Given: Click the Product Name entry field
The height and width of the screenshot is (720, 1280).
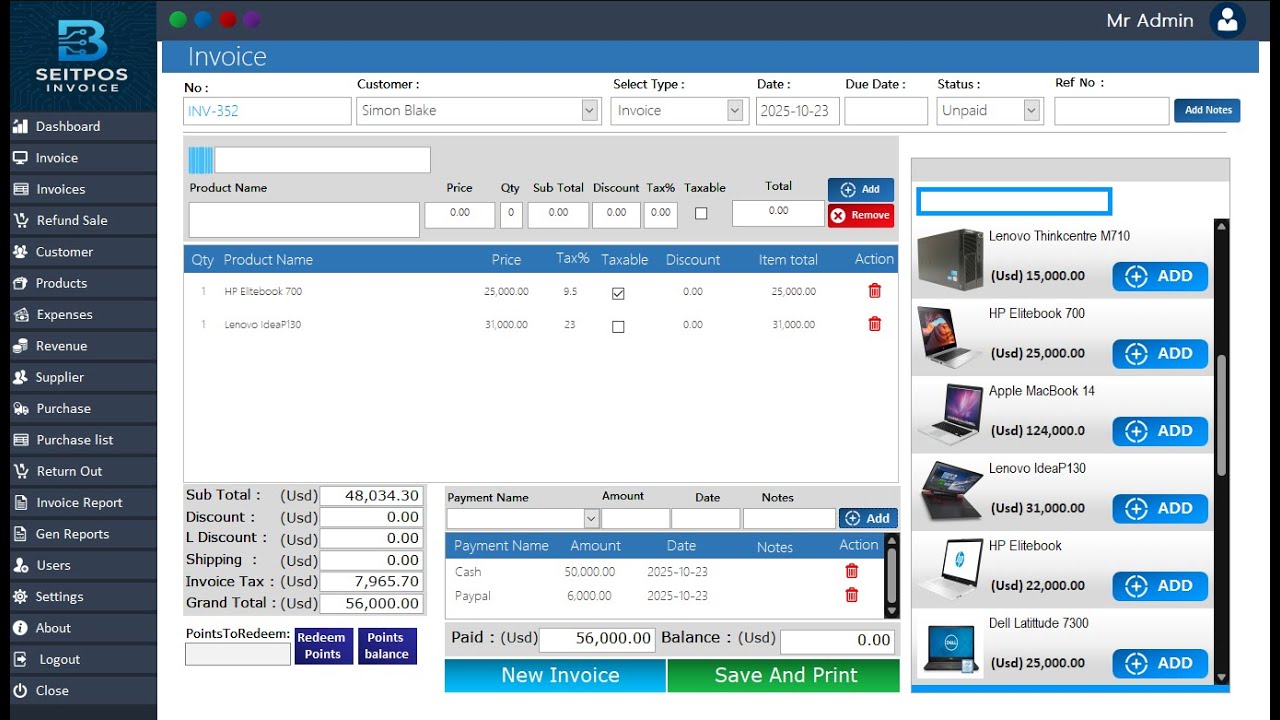Looking at the screenshot, I should (x=304, y=220).
